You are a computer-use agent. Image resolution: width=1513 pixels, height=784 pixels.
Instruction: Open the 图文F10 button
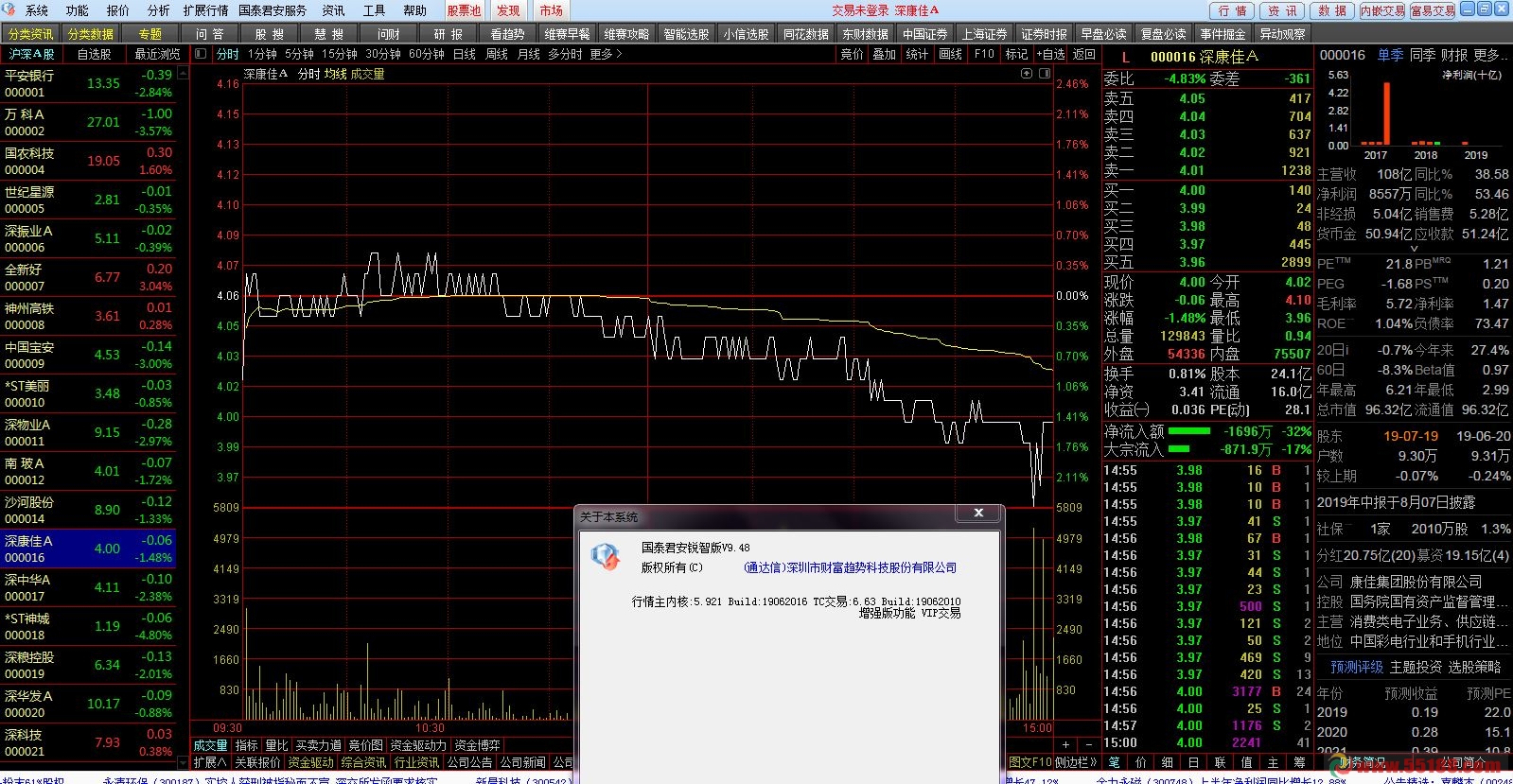point(1030,762)
